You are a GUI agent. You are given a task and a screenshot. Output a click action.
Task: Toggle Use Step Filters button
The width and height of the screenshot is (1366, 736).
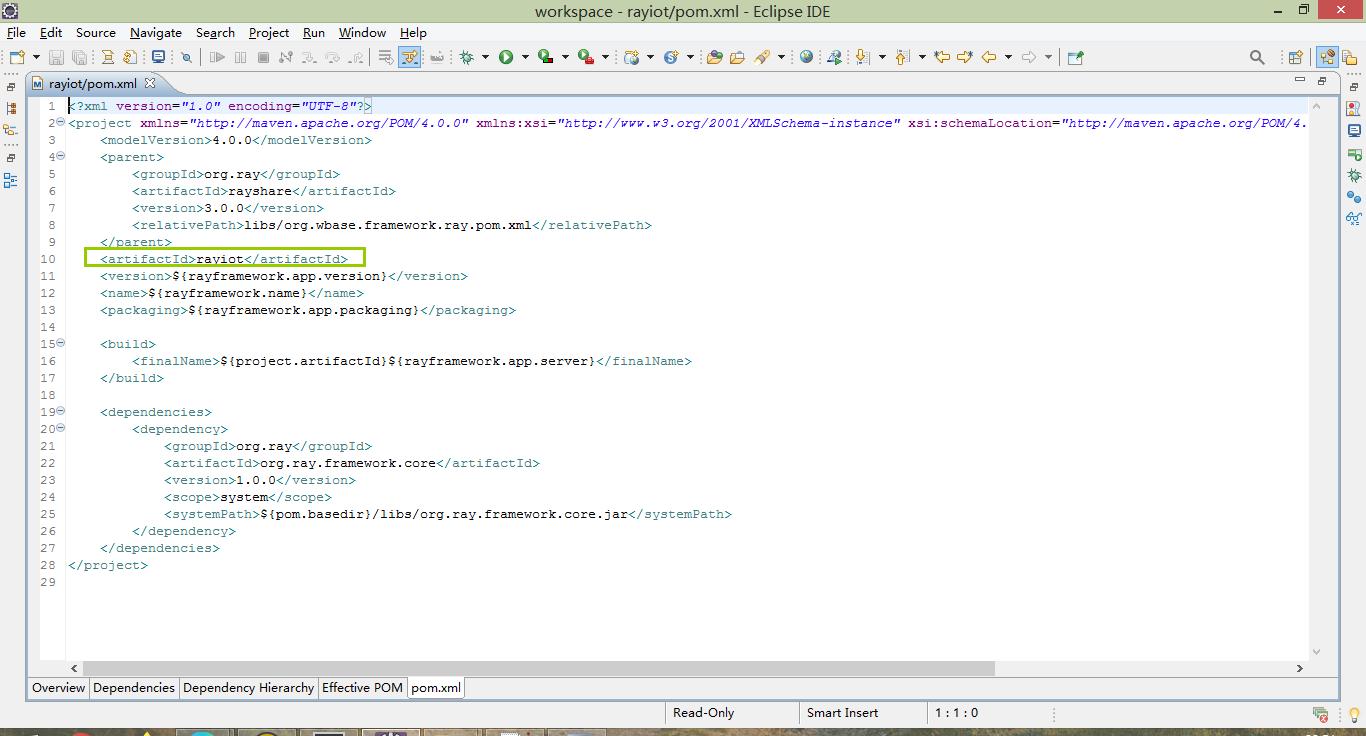click(x=409, y=57)
